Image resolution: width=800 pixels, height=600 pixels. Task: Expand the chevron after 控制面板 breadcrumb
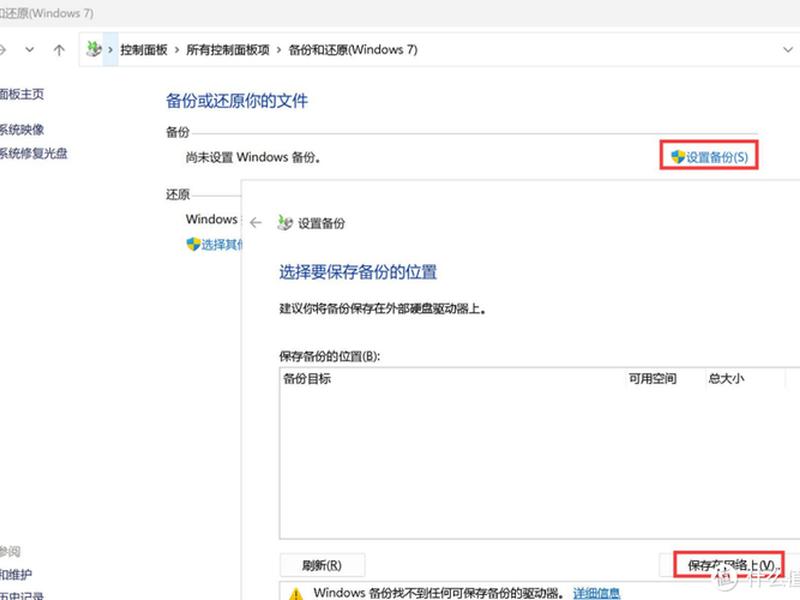[177, 49]
